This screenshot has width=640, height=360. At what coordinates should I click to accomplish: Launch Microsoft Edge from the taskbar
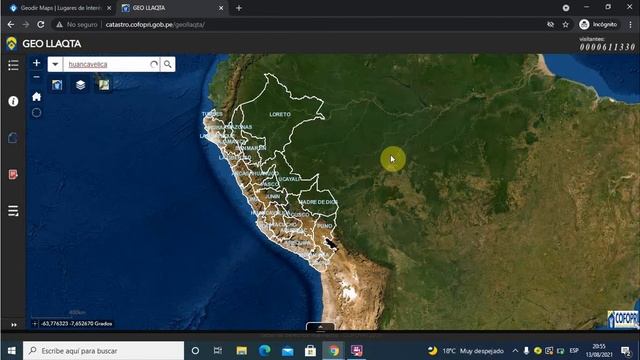click(x=264, y=351)
